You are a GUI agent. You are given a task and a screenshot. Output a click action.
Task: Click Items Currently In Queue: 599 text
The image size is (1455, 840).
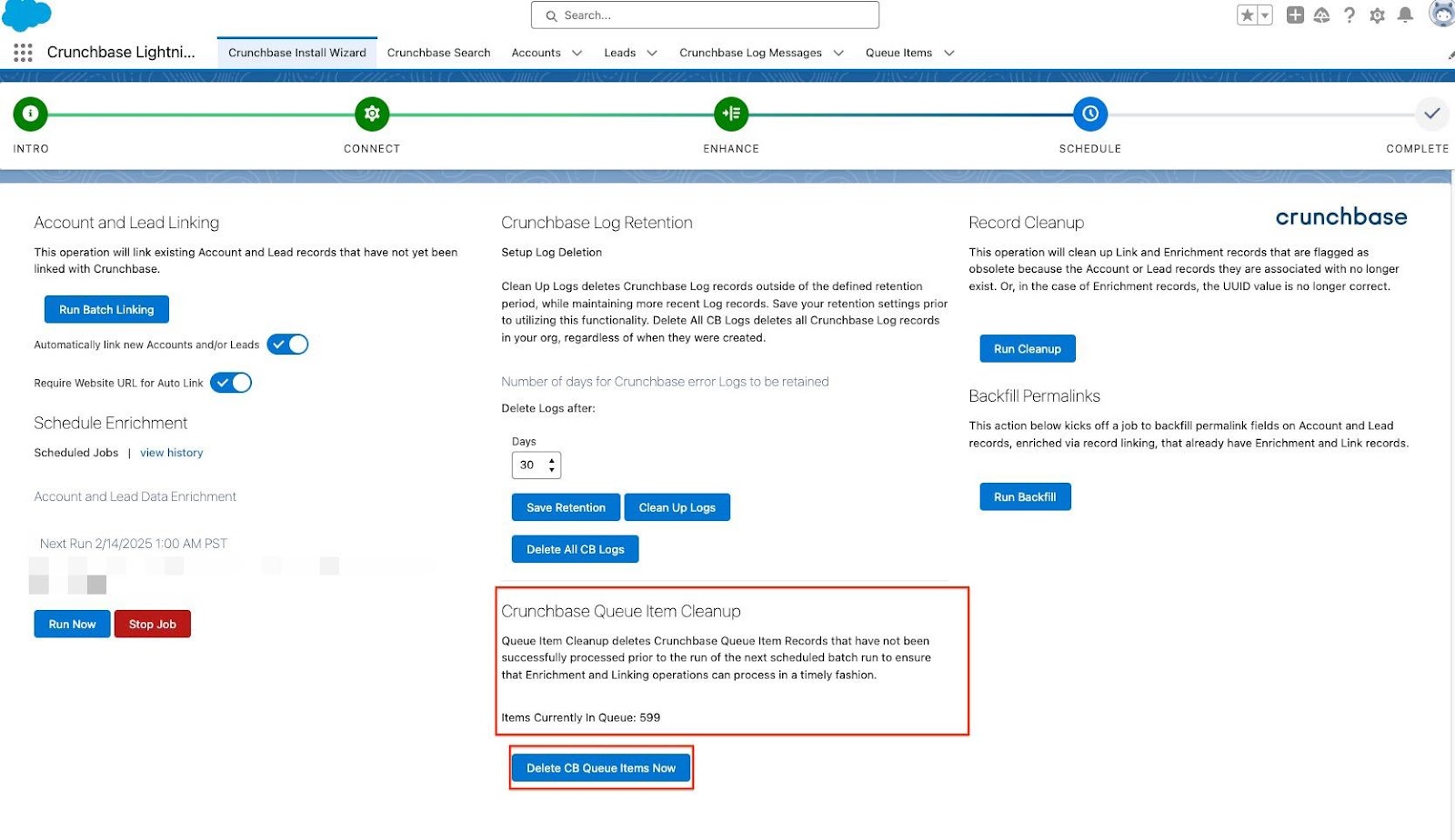(580, 717)
